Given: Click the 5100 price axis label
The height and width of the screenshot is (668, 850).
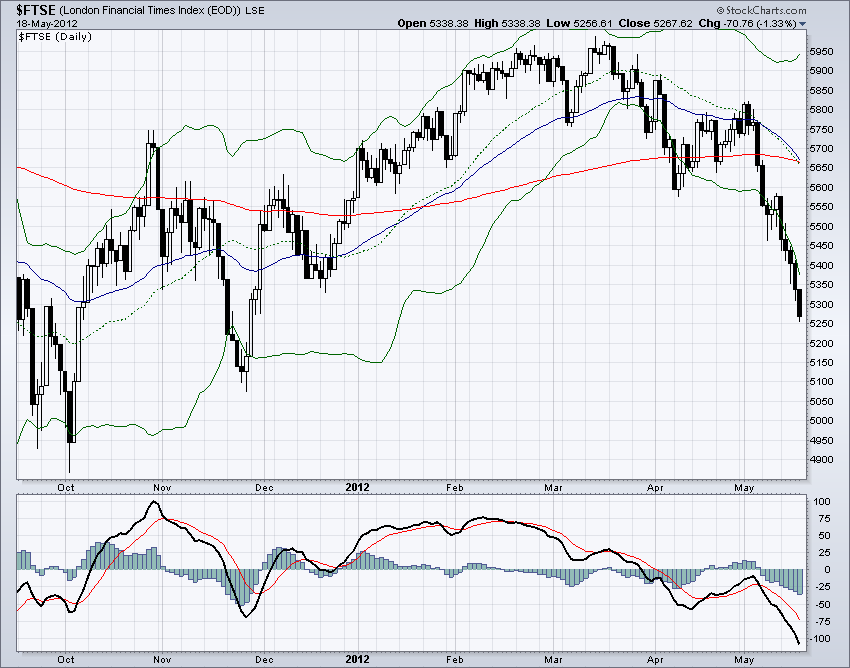Looking at the screenshot, I should [821, 382].
